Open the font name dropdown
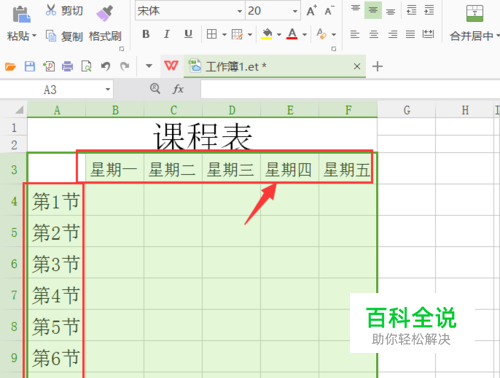The image size is (500, 378). click(x=239, y=11)
